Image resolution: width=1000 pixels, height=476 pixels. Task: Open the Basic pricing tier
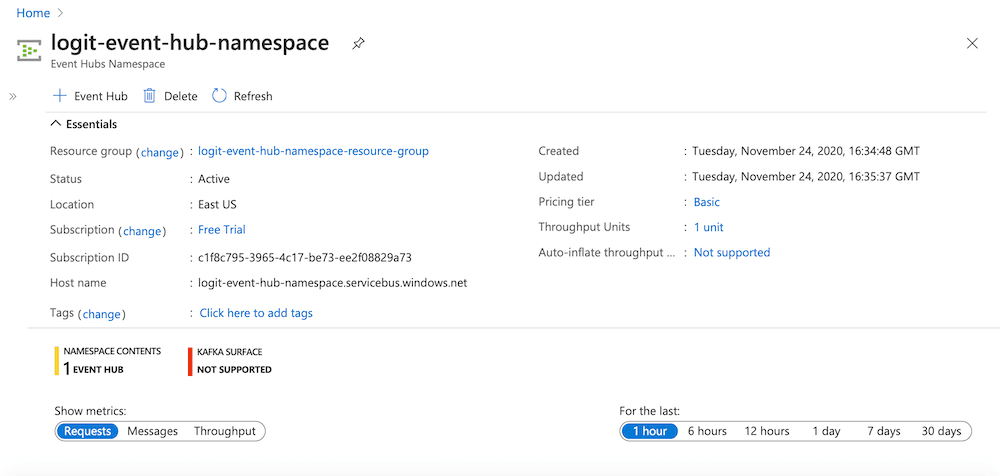(x=707, y=202)
